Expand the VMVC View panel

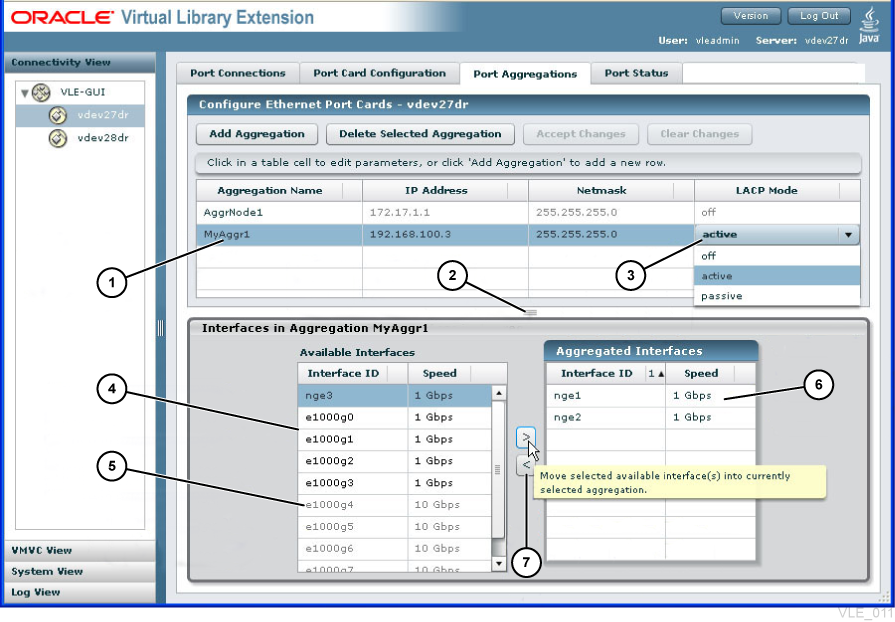click(x=79, y=550)
